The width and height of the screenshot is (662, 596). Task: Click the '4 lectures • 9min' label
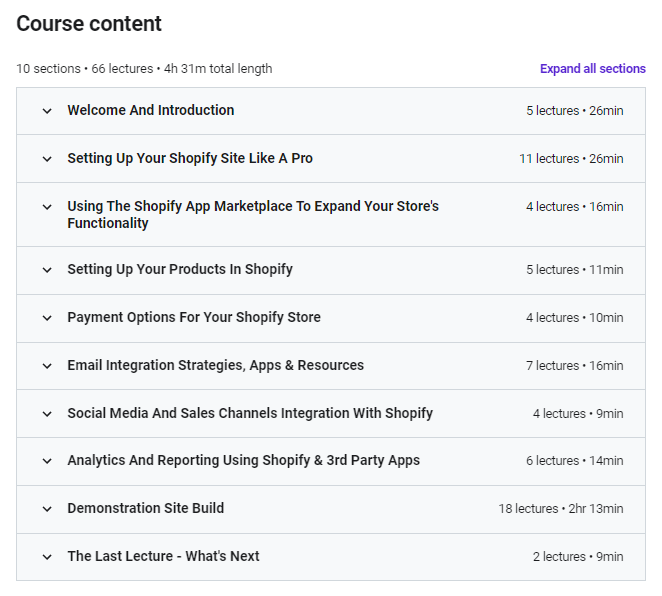(x=578, y=414)
